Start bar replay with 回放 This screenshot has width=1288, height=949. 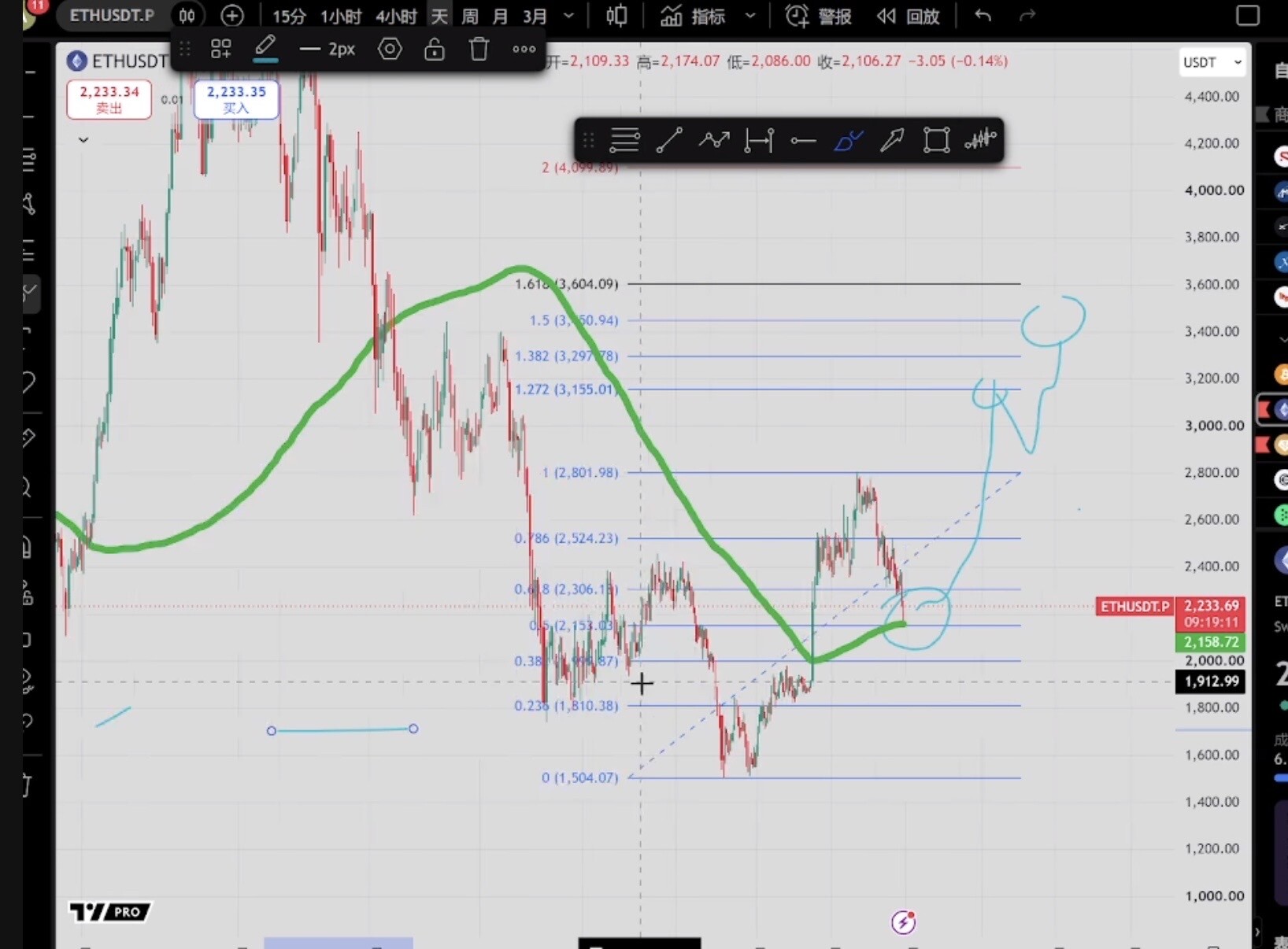pyautogui.click(x=909, y=16)
